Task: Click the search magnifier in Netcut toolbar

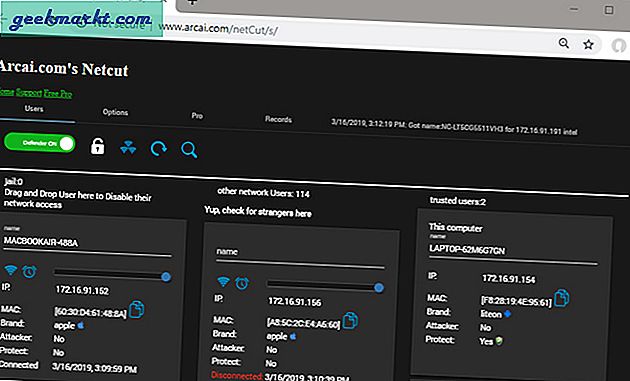Action: pos(189,150)
